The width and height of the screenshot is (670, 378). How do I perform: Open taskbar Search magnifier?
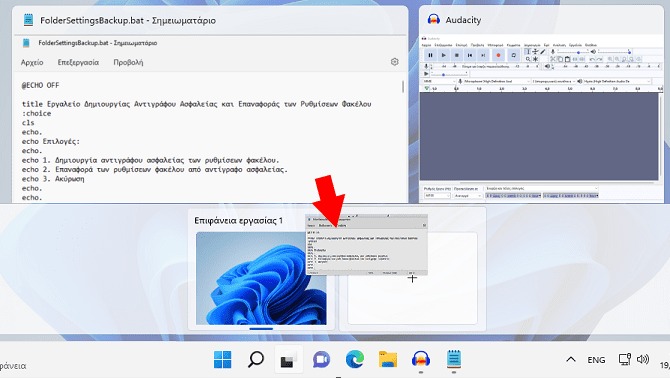pyautogui.click(x=256, y=359)
